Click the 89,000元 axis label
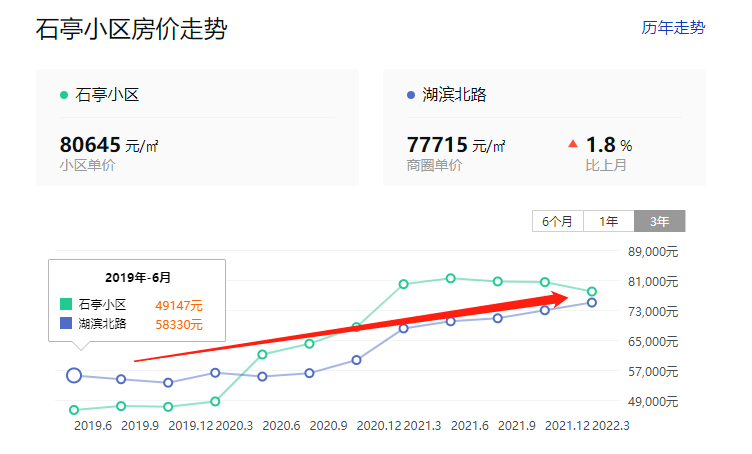This screenshot has height=454, width=752. [x=653, y=252]
